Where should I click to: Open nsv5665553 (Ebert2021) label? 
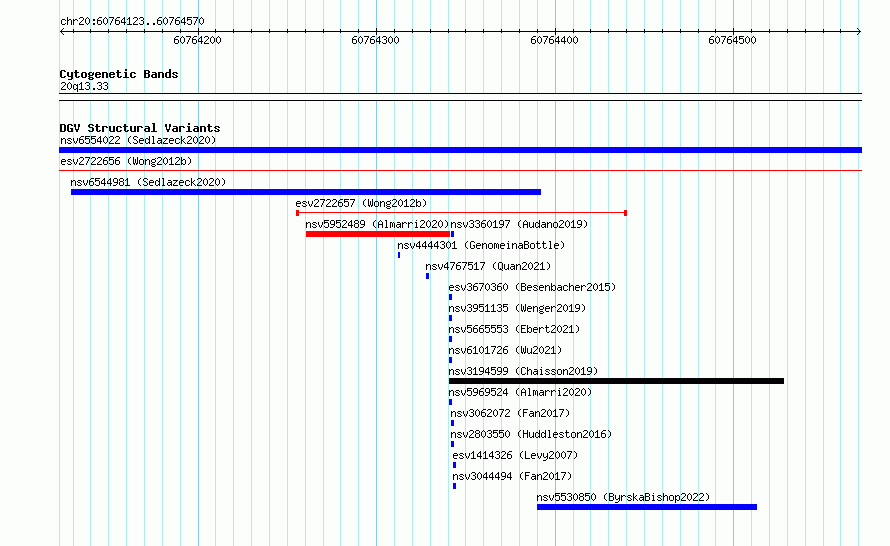point(514,329)
